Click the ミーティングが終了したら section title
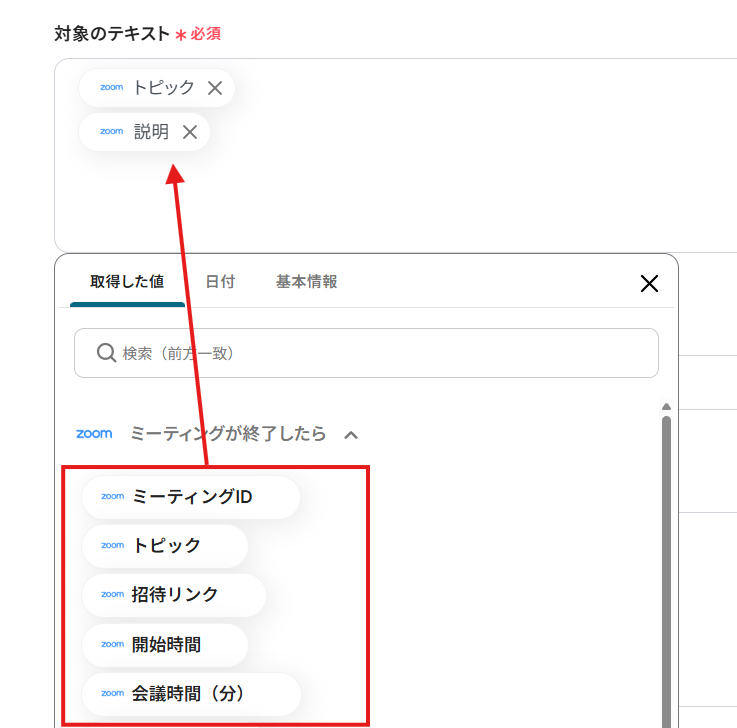Screen dimensions: 737x728 pos(228,433)
